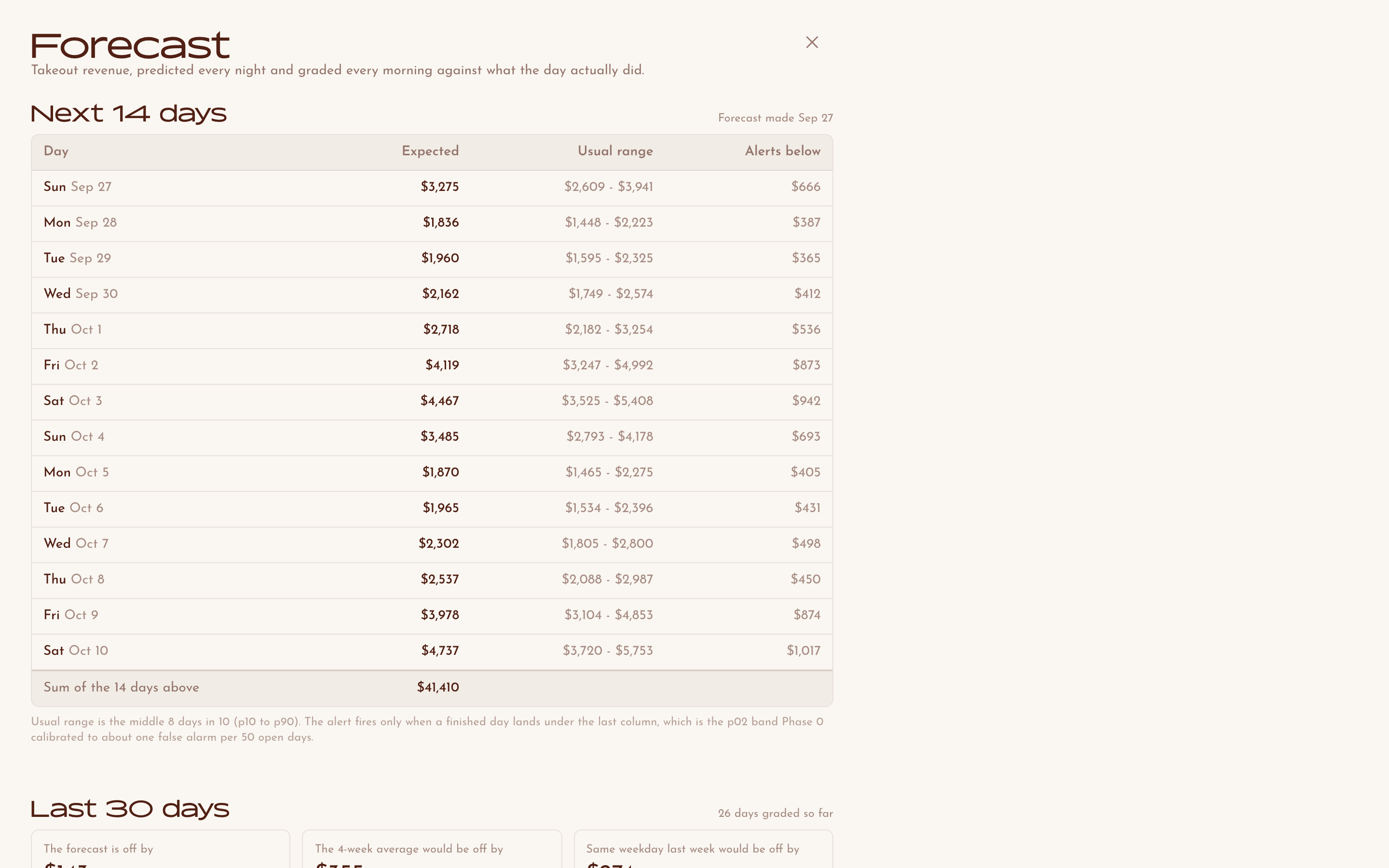
Task: Click the expected value $2,302
Action: [x=438, y=543]
